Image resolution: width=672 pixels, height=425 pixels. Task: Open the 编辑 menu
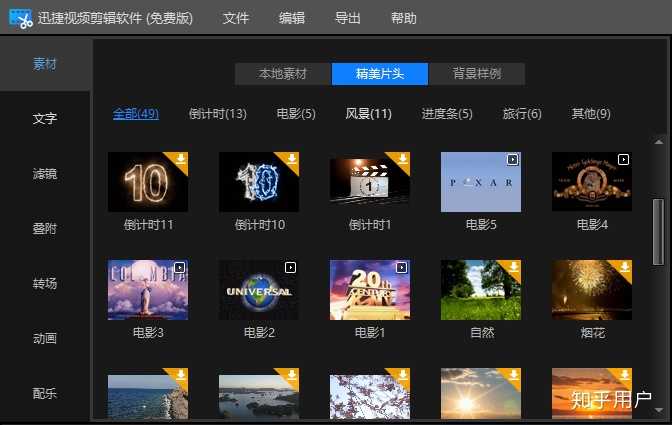tap(291, 18)
